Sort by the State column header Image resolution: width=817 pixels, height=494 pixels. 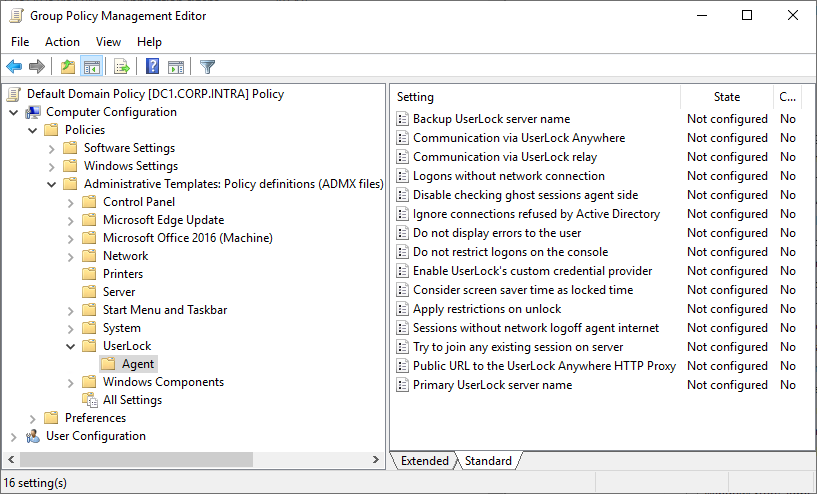[x=727, y=97]
